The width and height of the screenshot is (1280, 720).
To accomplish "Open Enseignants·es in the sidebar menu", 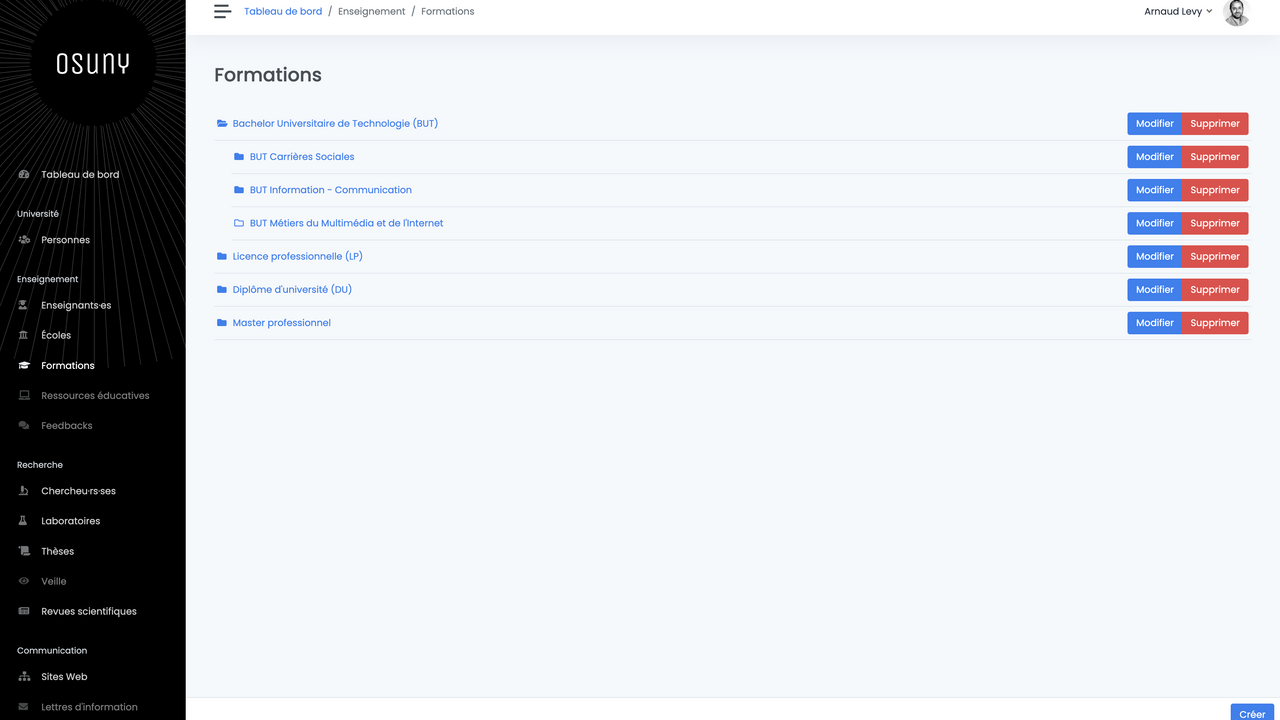I will pos(76,305).
